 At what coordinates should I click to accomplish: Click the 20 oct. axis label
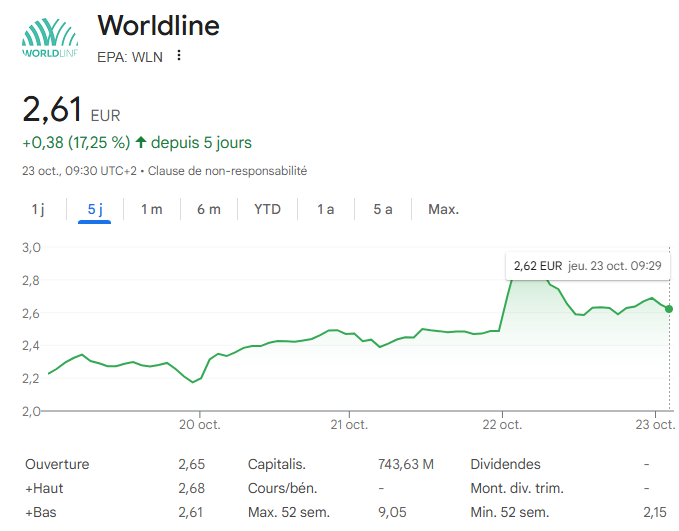coord(200,424)
